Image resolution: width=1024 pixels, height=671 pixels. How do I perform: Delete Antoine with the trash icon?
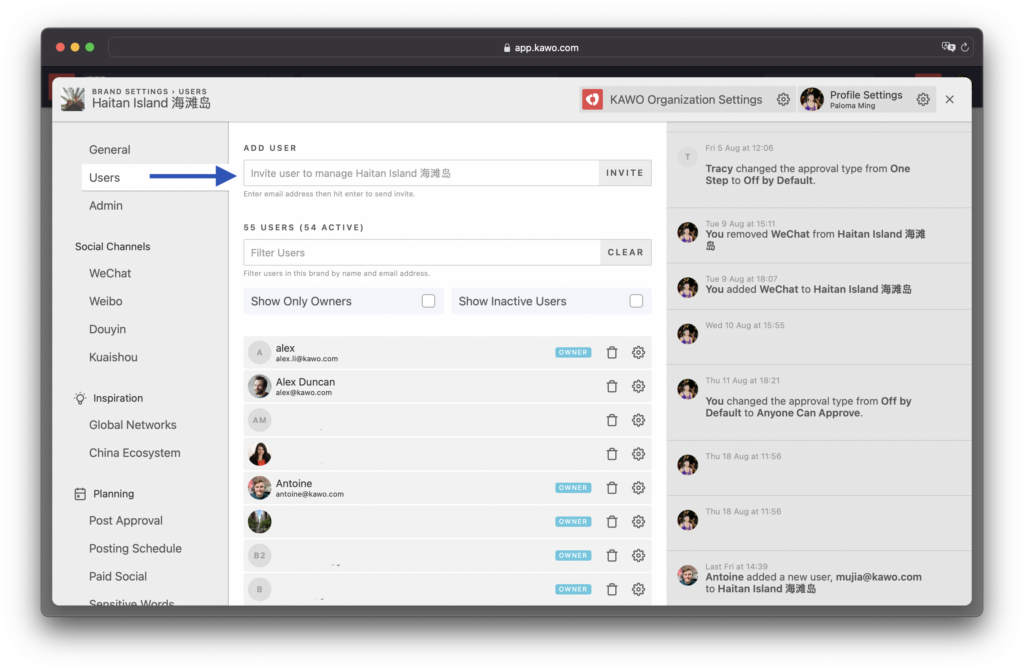click(612, 488)
